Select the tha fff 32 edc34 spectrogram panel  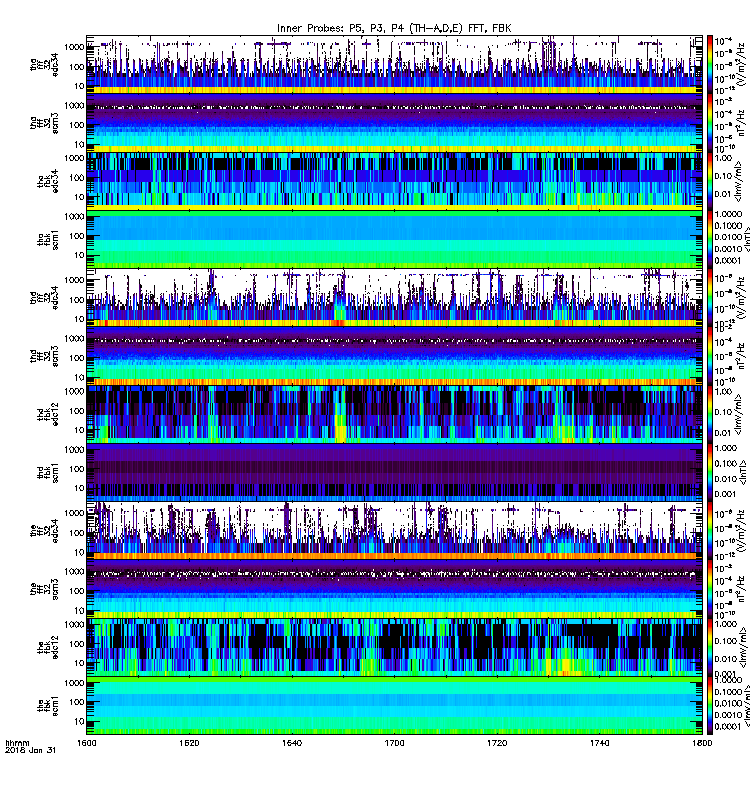394,64
